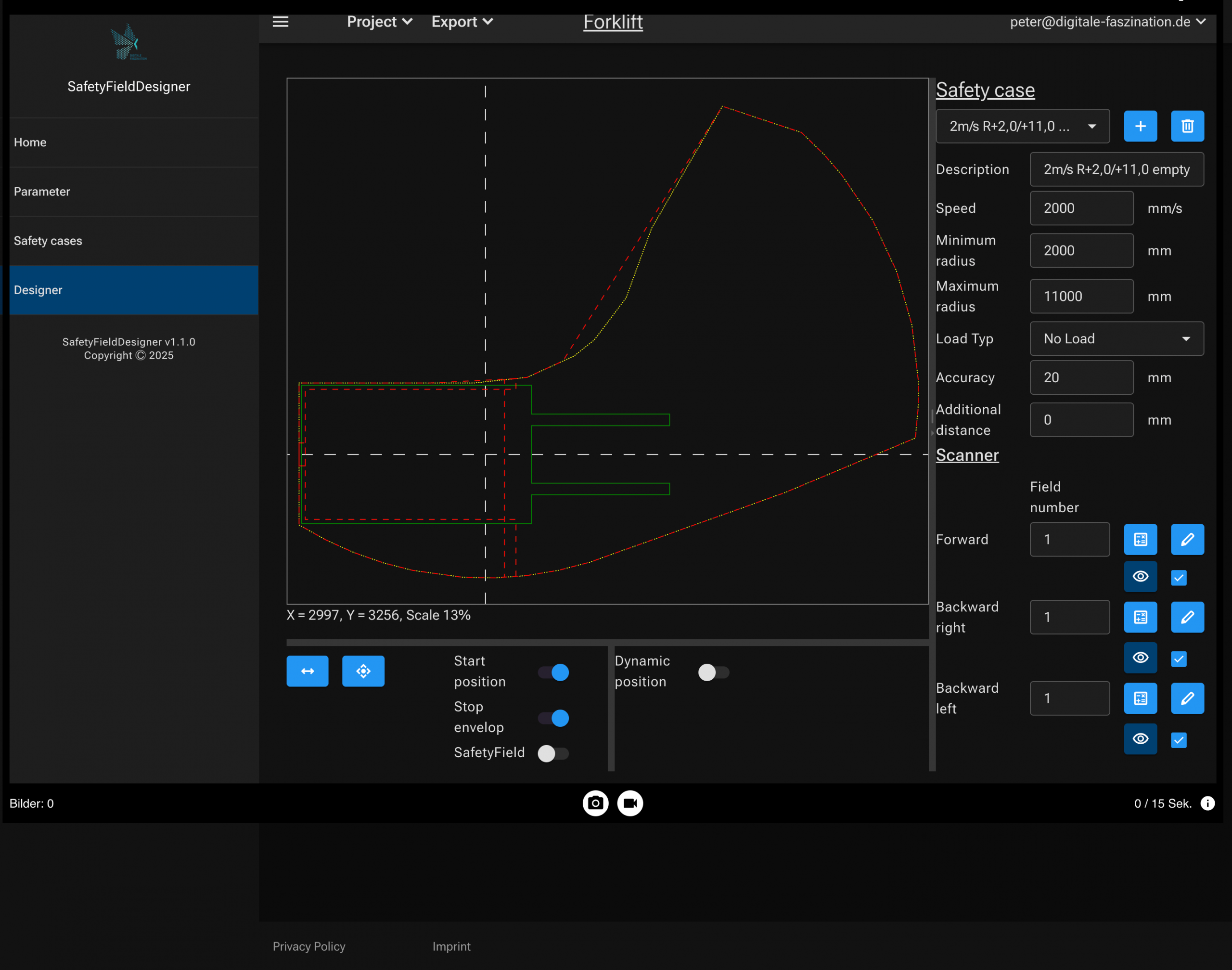This screenshot has width=1232, height=970.
Task: Take a snapshot with the camera icon
Action: (x=595, y=803)
